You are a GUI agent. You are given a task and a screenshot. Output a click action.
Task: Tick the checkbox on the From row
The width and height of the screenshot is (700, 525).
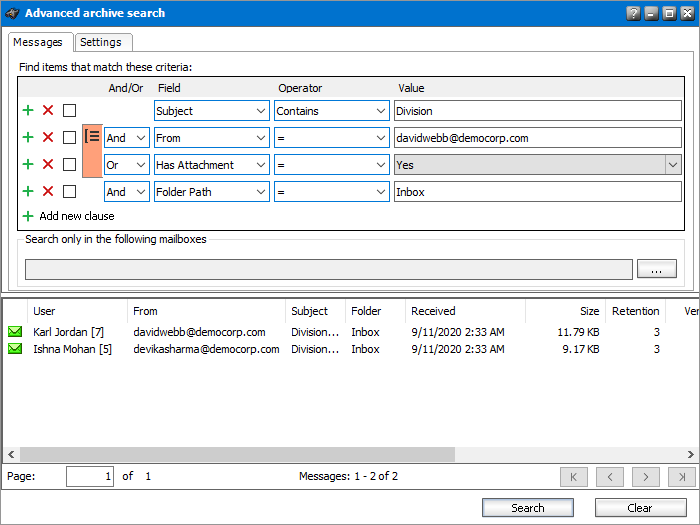click(x=69, y=138)
